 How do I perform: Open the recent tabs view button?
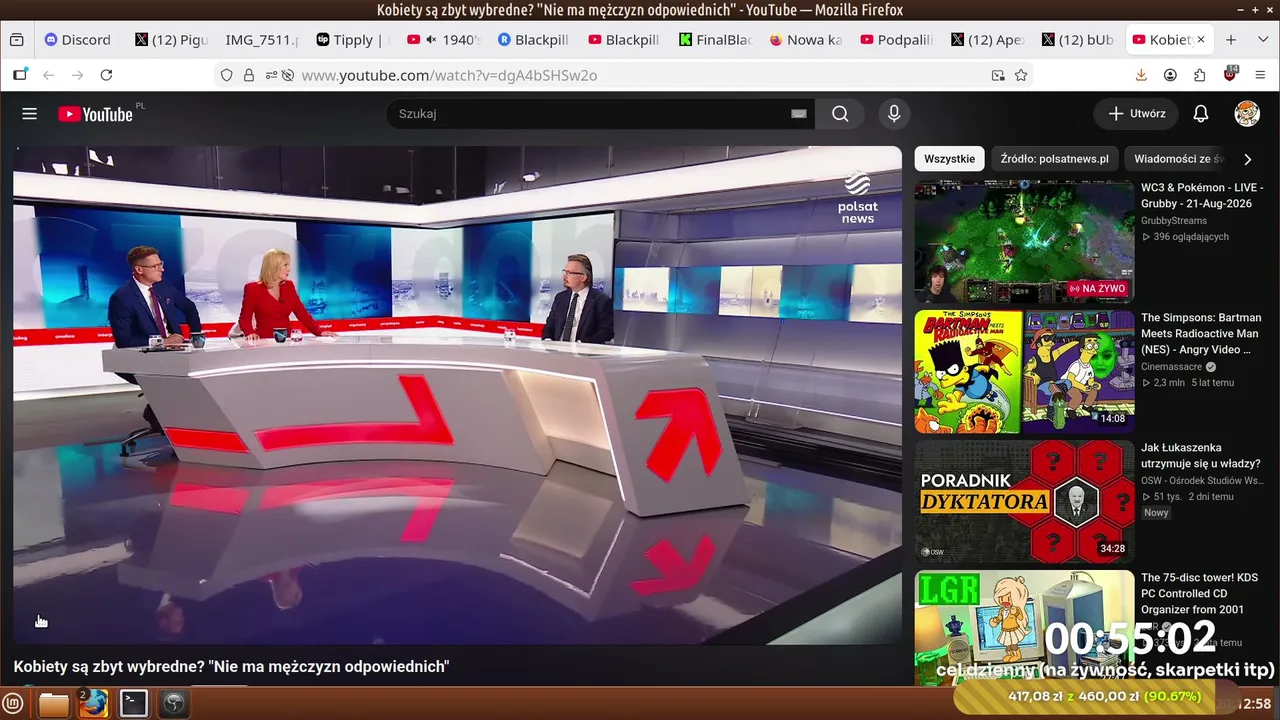click(x=16, y=40)
